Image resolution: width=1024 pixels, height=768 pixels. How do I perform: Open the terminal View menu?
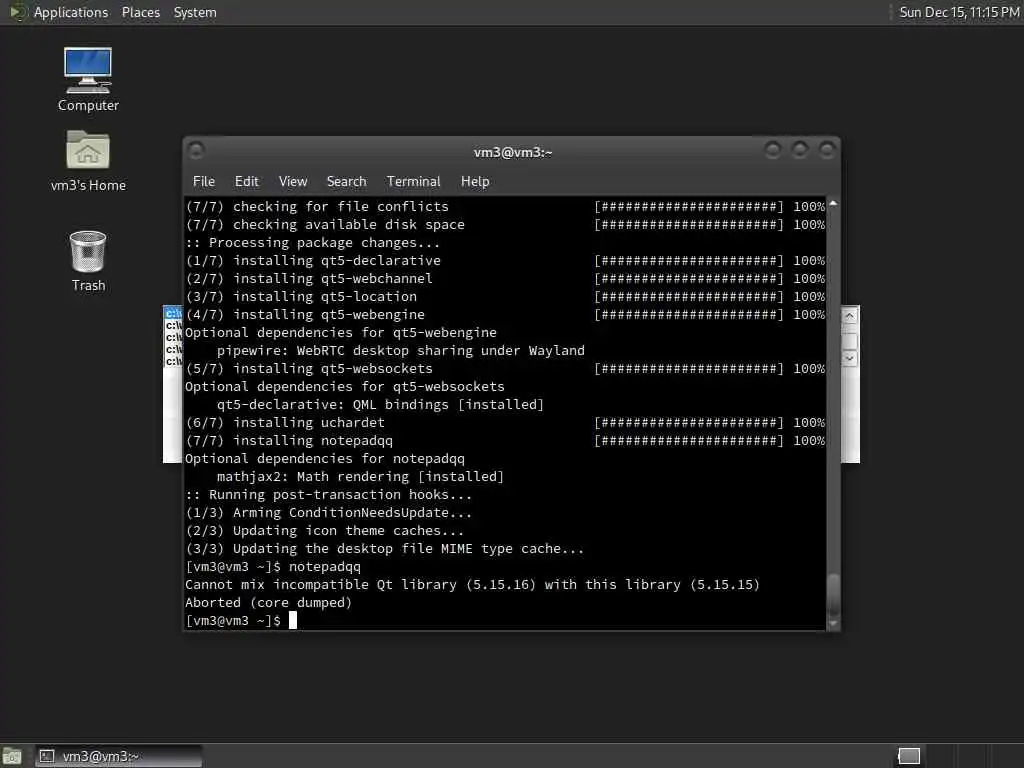point(293,182)
